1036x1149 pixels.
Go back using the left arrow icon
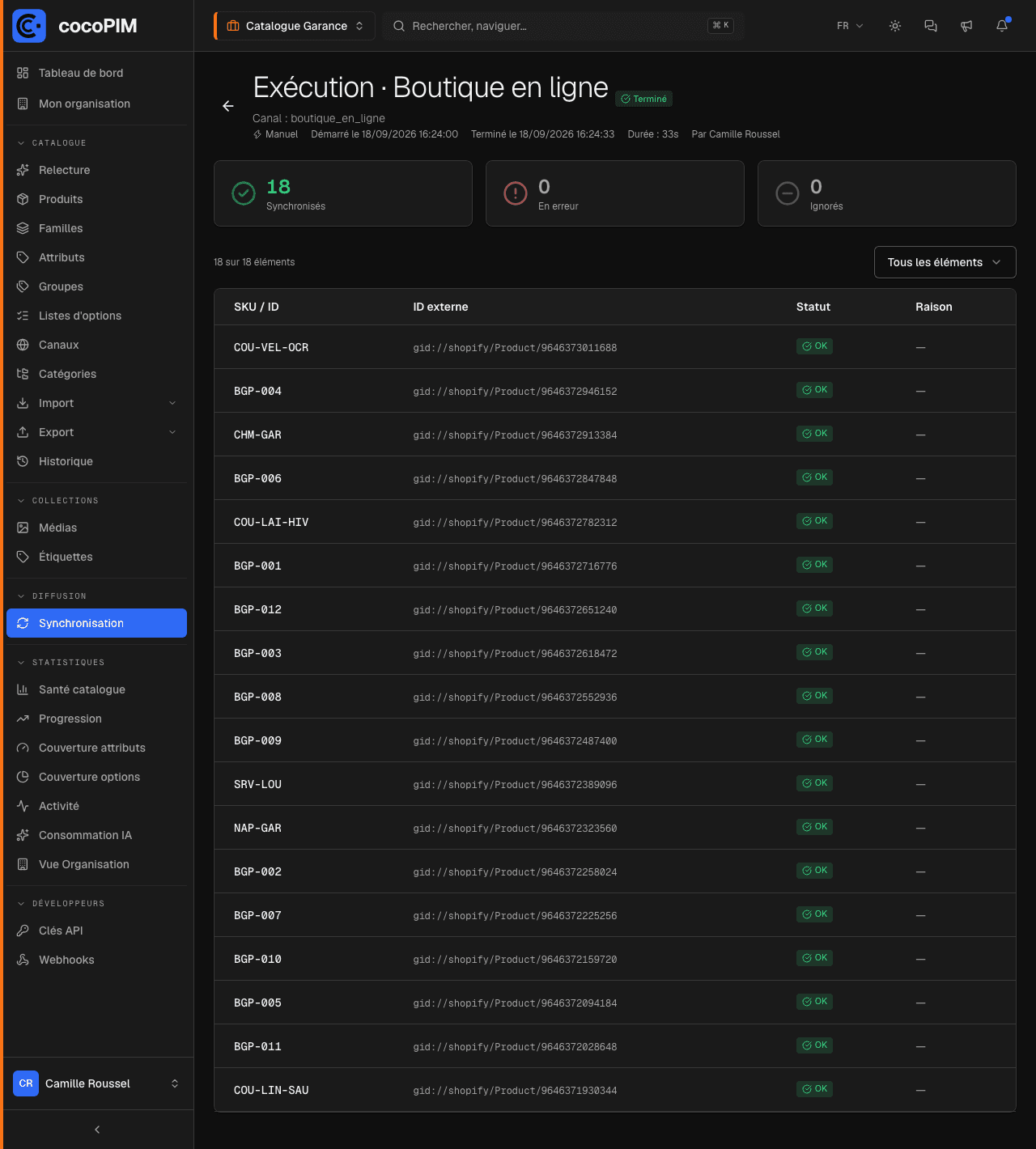tap(228, 106)
